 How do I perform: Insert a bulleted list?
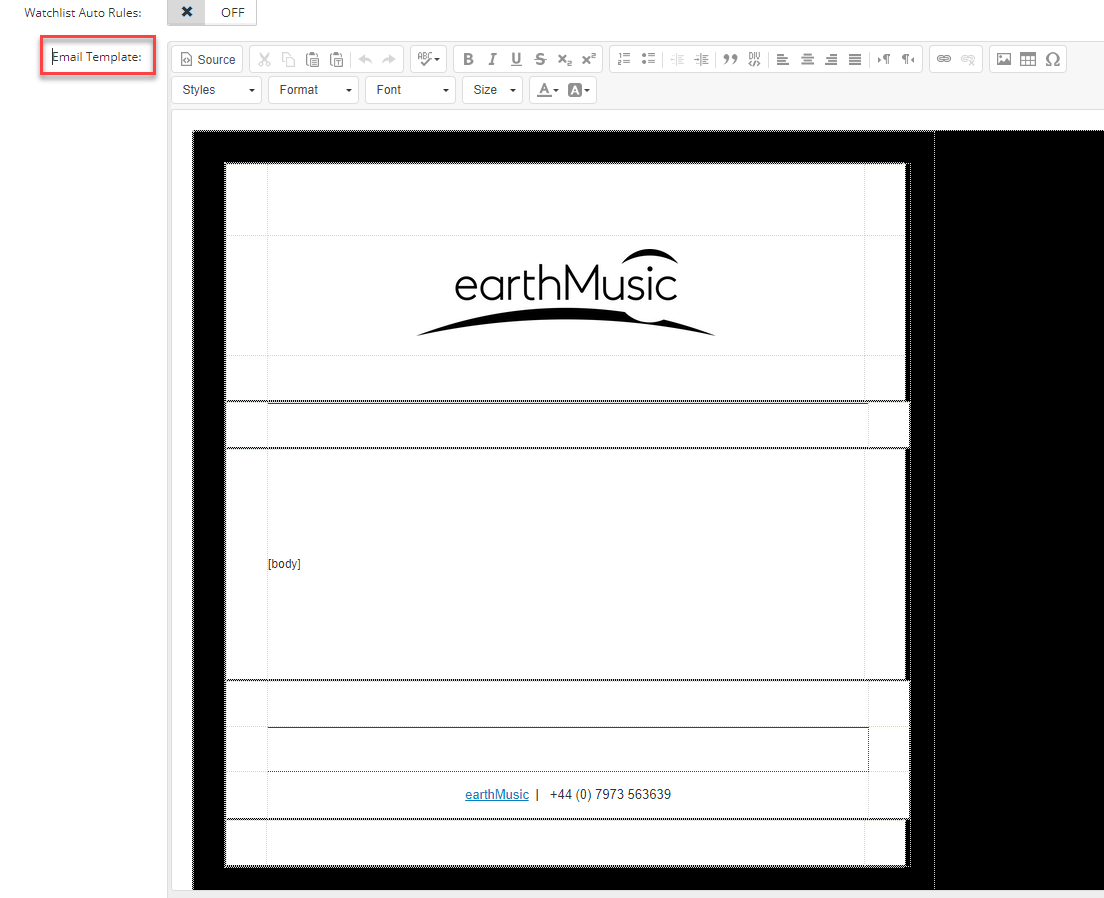648,59
